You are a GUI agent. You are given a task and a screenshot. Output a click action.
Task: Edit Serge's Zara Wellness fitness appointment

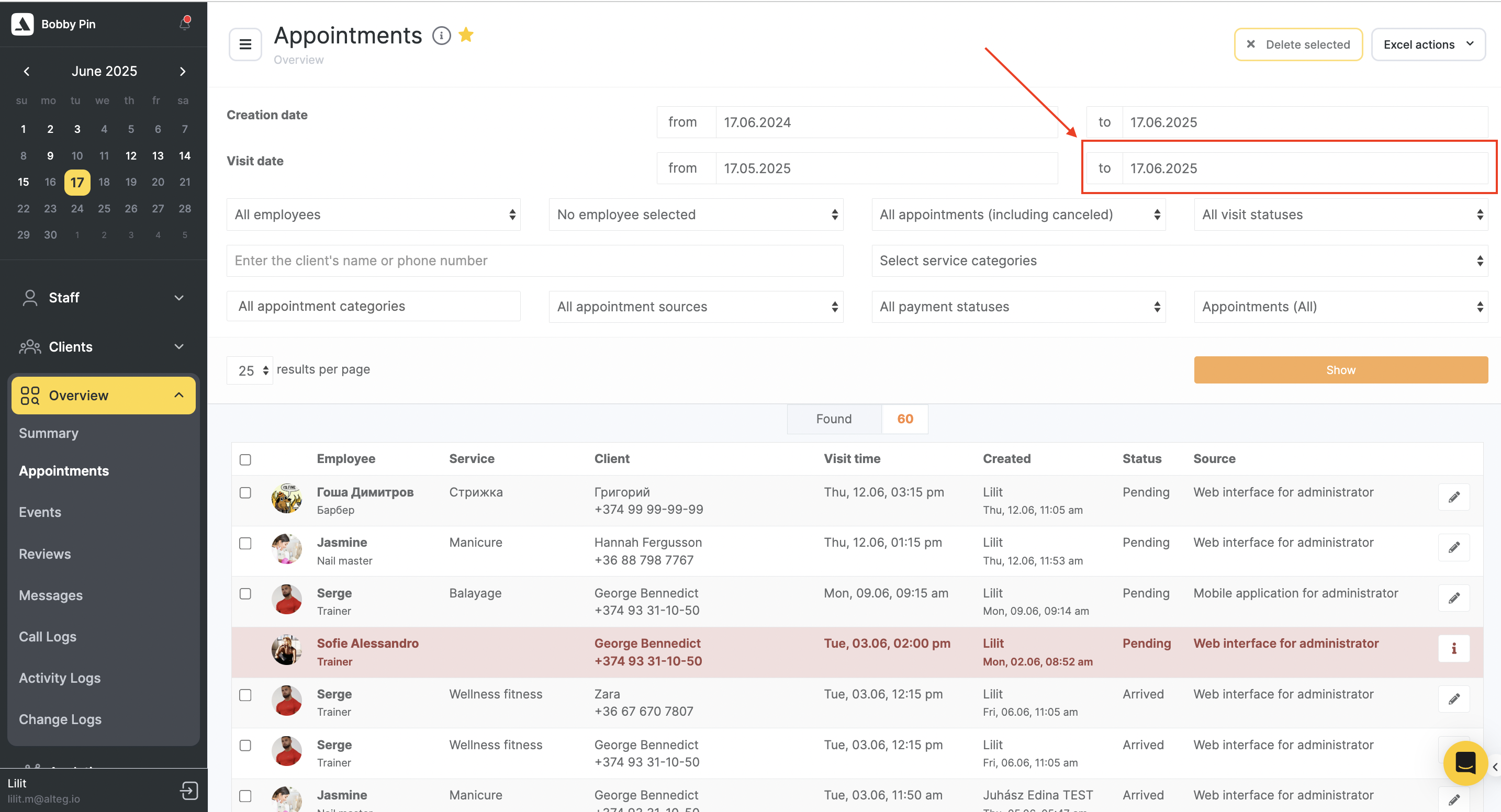pos(1454,699)
